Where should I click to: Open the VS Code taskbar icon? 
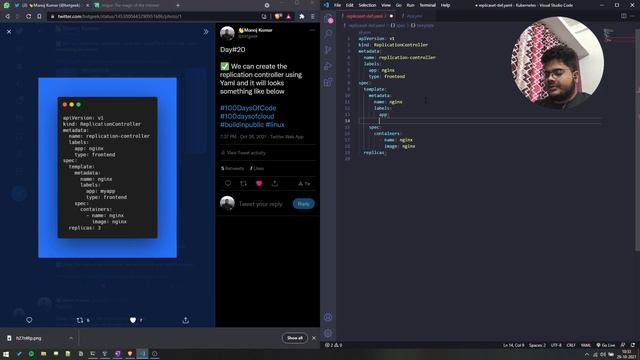click(142, 354)
